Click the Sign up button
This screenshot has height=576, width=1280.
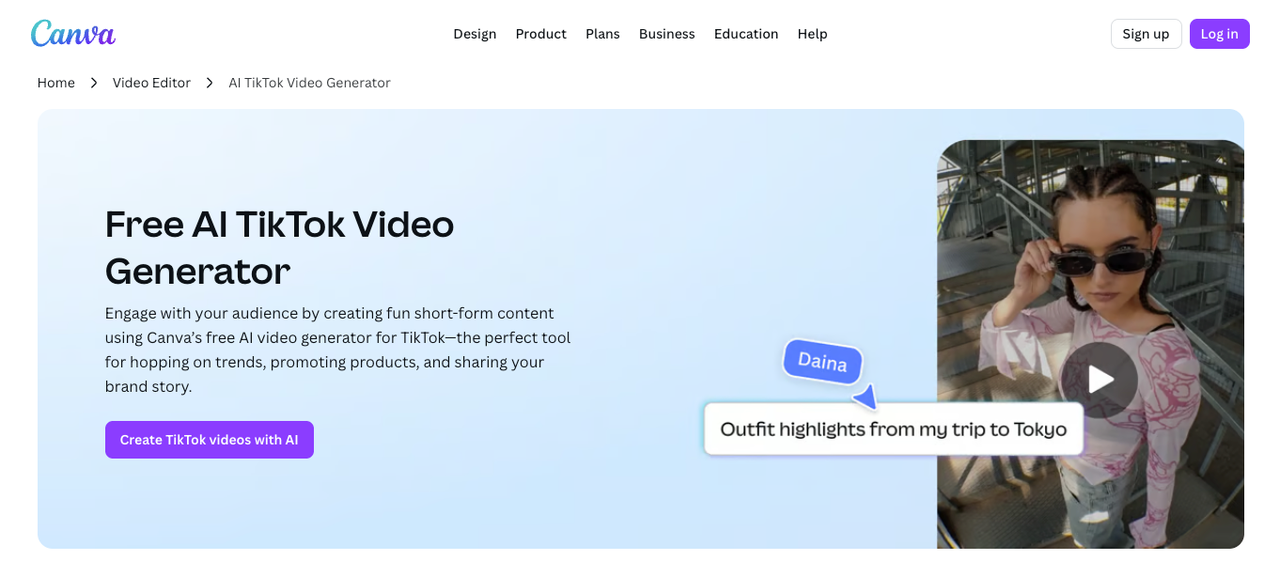(1146, 34)
